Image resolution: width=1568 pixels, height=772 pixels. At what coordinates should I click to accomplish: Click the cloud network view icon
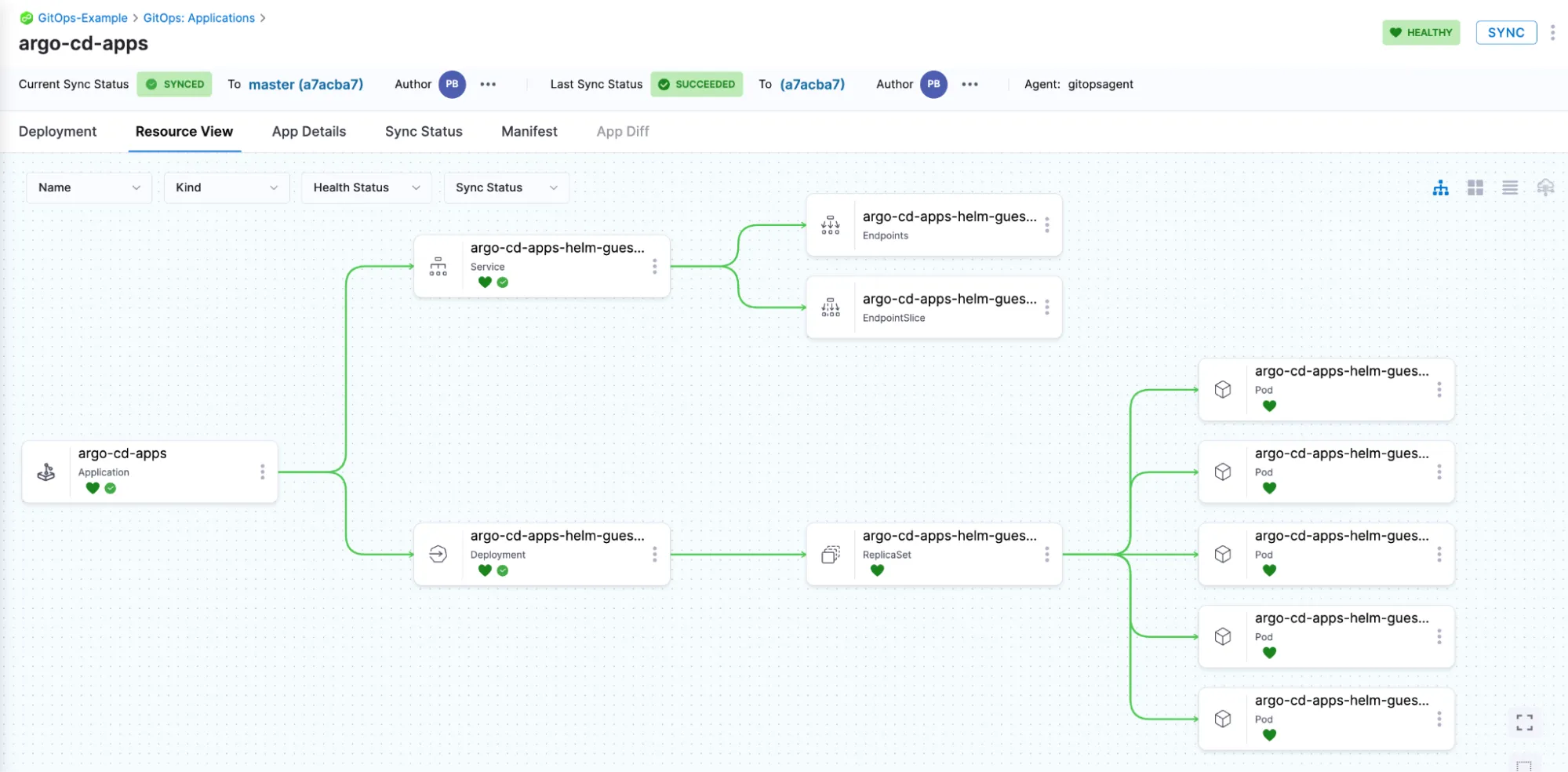pyautogui.click(x=1545, y=188)
